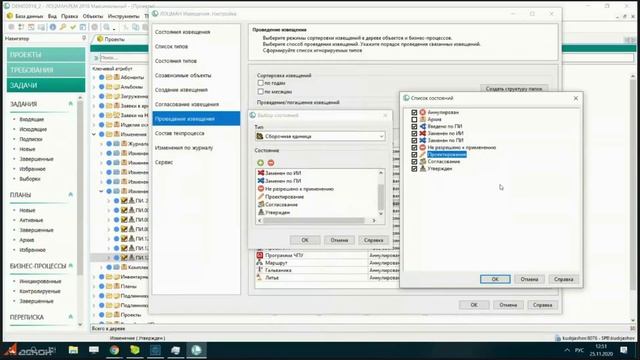Click the Литье row icon
This screenshot has width=640, height=360.
pyautogui.click(x=260, y=277)
